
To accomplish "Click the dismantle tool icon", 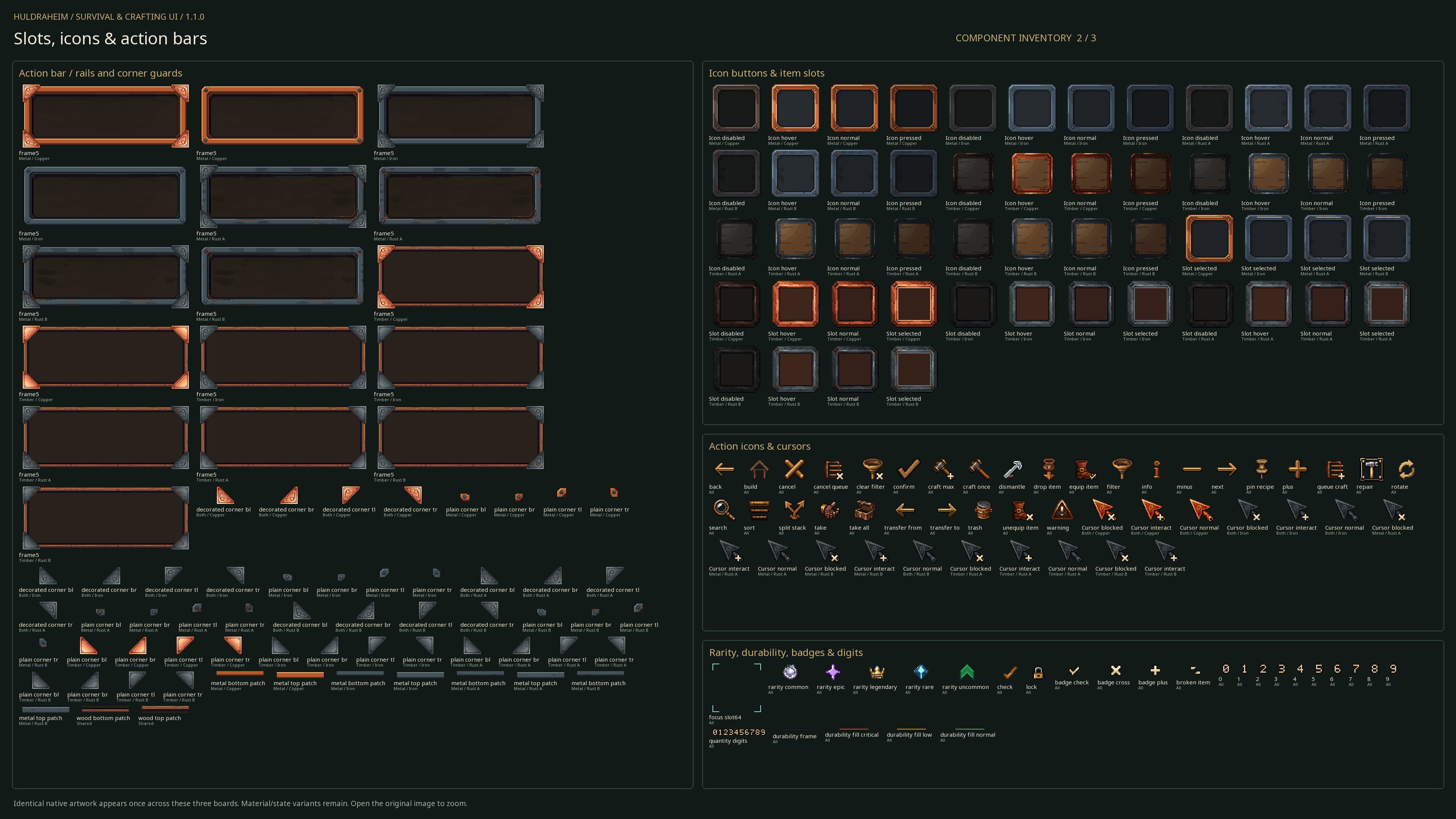I will pos(1012,469).
